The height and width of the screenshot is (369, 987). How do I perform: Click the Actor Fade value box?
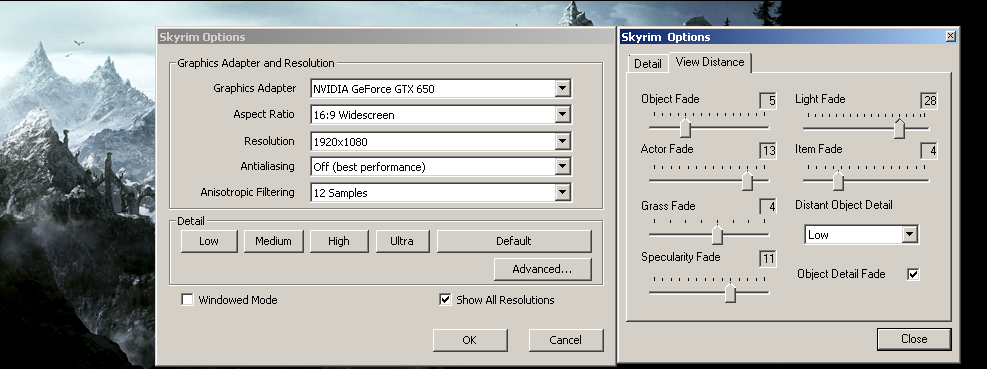767,151
